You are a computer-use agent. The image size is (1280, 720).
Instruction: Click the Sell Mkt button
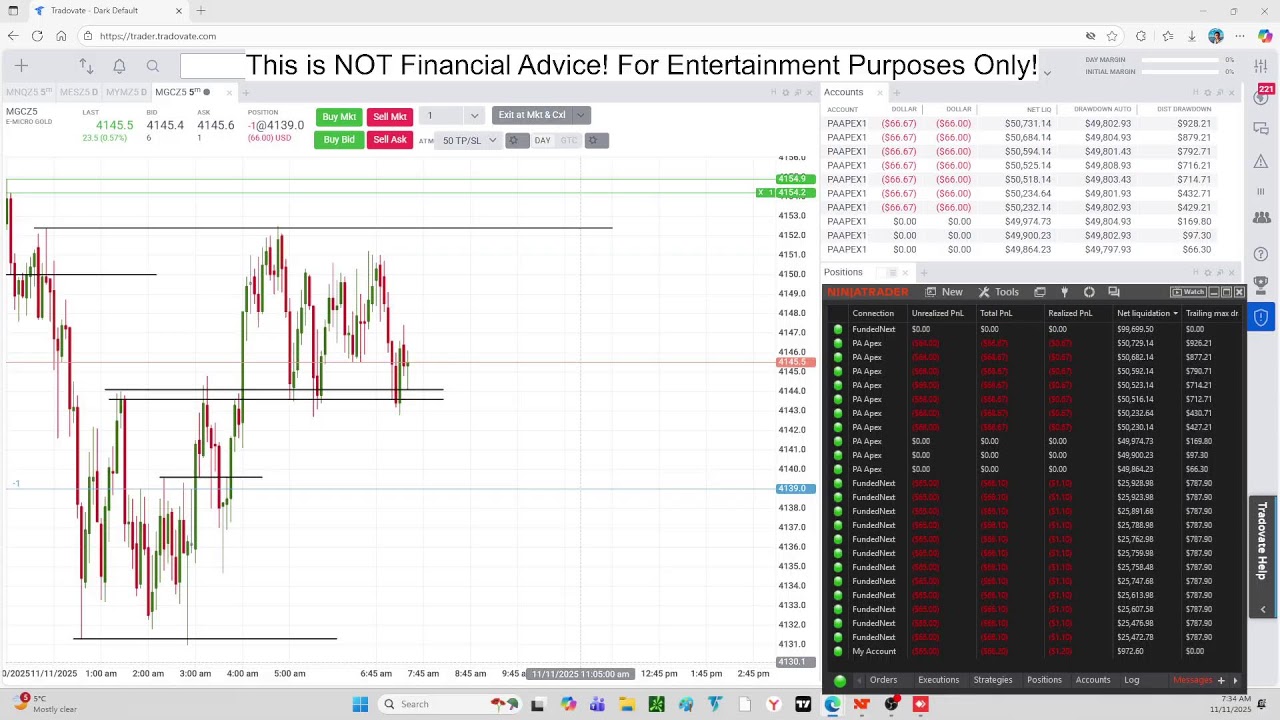pos(390,117)
